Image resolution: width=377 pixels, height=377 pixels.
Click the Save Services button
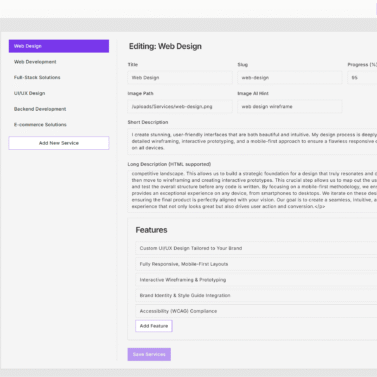(149, 354)
